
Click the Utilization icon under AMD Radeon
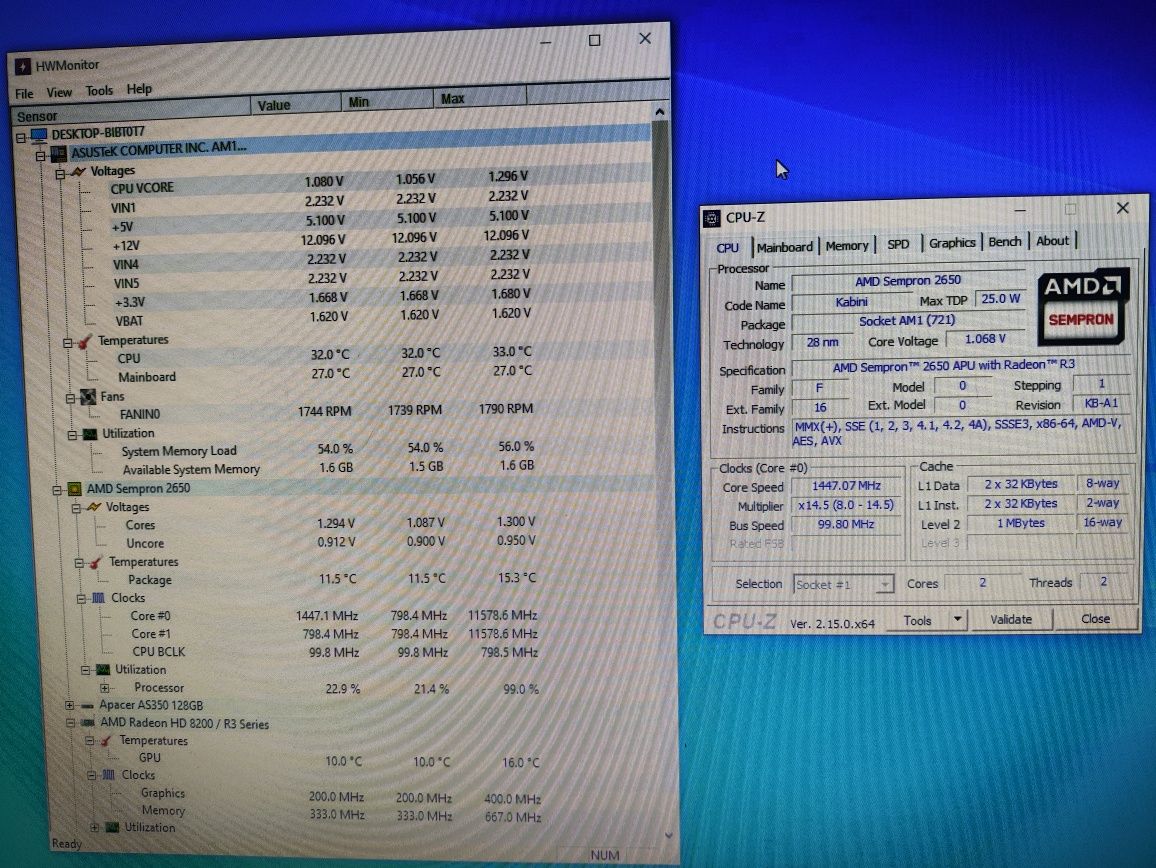point(112,828)
